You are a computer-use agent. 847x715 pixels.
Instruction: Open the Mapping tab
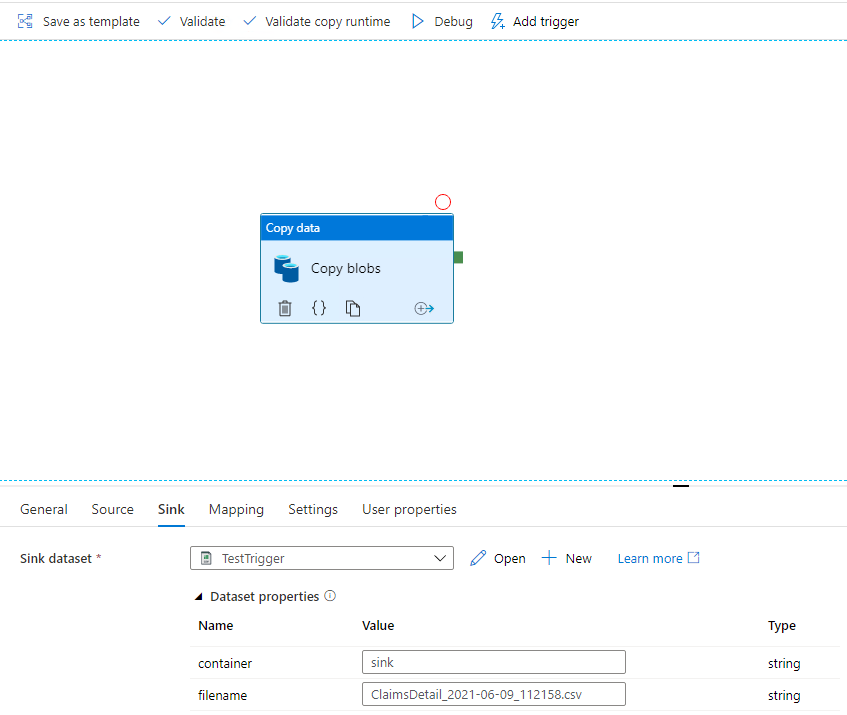pos(236,509)
